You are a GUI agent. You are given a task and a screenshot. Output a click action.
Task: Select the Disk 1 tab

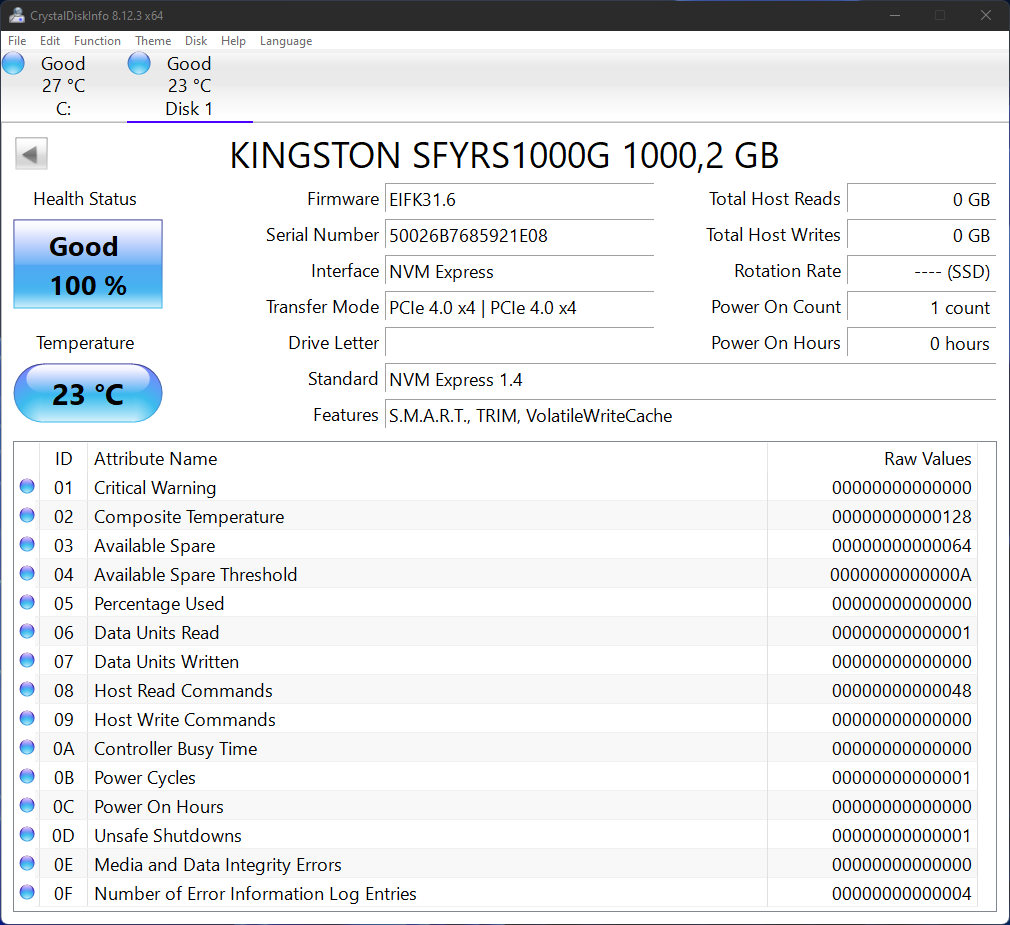click(189, 86)
